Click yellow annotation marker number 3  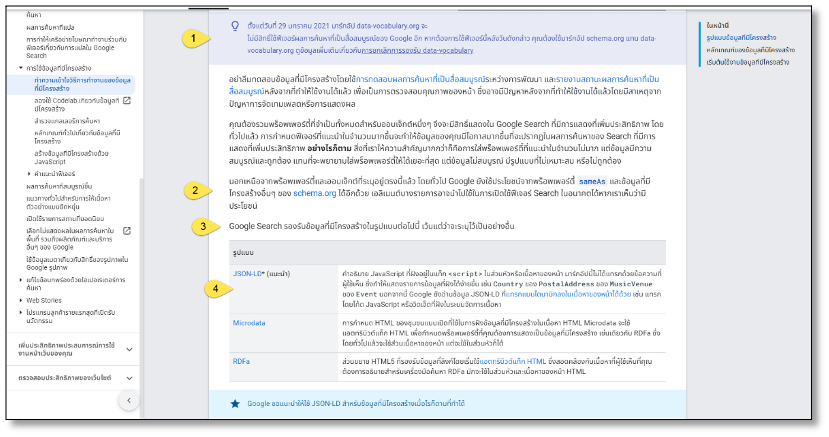pyautogui.click(x=203, y=226)
